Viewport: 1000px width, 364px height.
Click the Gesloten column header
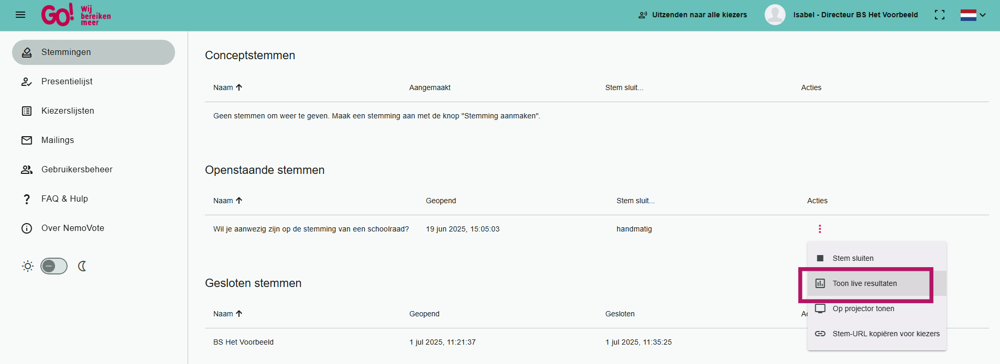pyautogui.click(x=619, y=314)
